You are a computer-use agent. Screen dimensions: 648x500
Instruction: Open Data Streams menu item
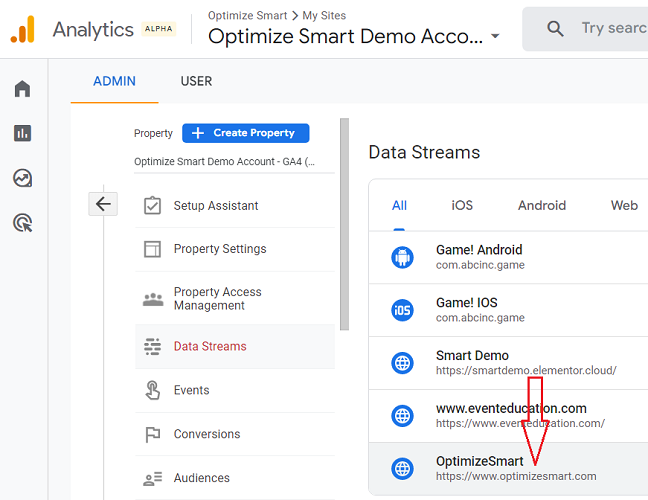coord(235,346)
